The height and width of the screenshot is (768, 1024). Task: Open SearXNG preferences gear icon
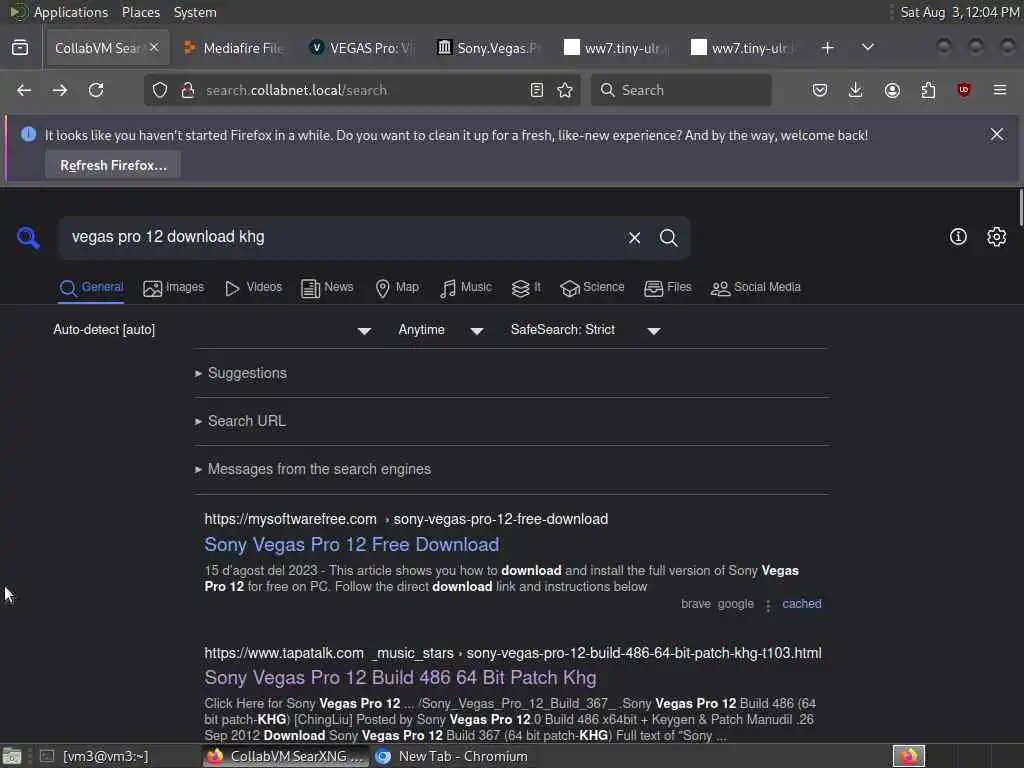[x=997, y=236]
